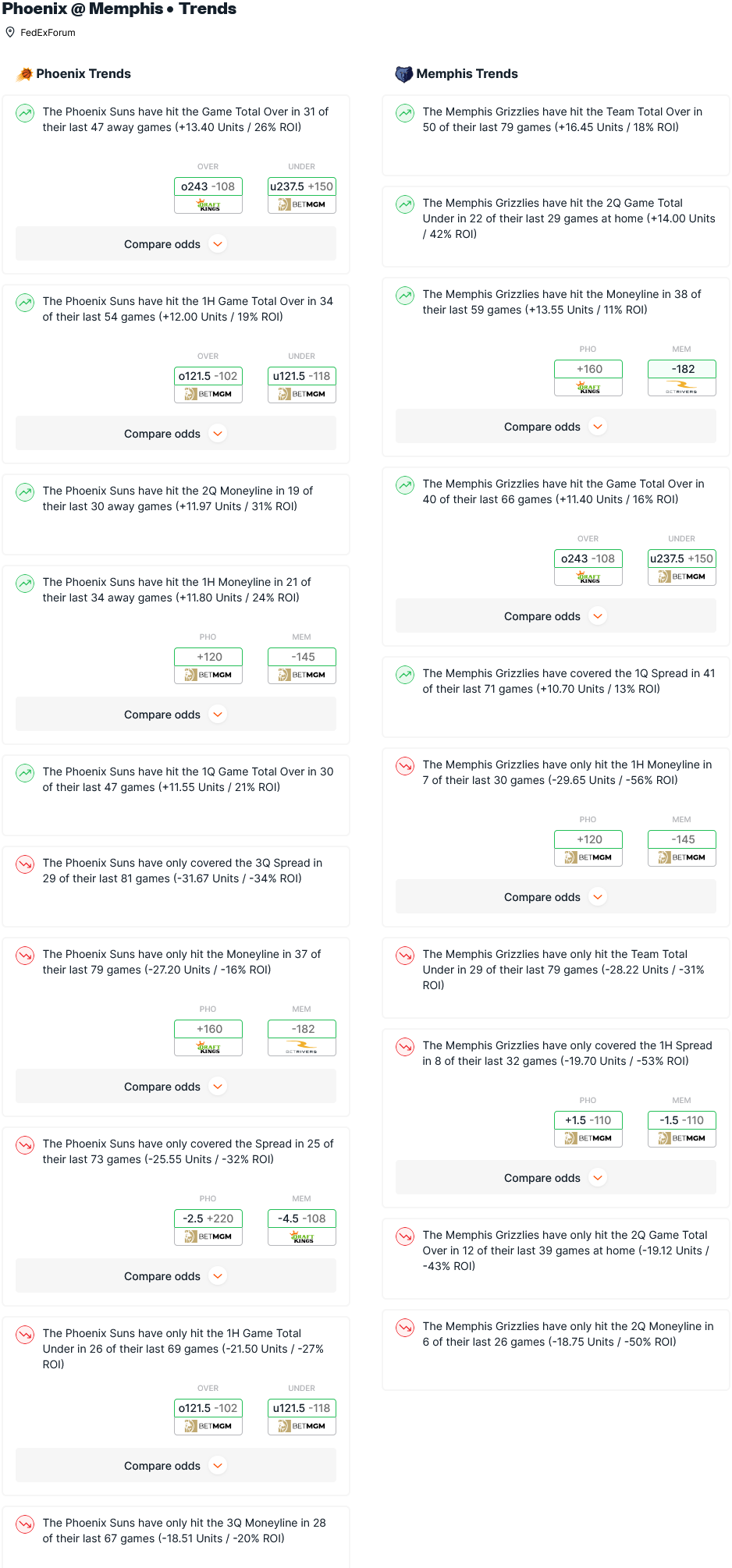
Task: Click the Phoenix Suns logo icon
Action: (24, 74)
